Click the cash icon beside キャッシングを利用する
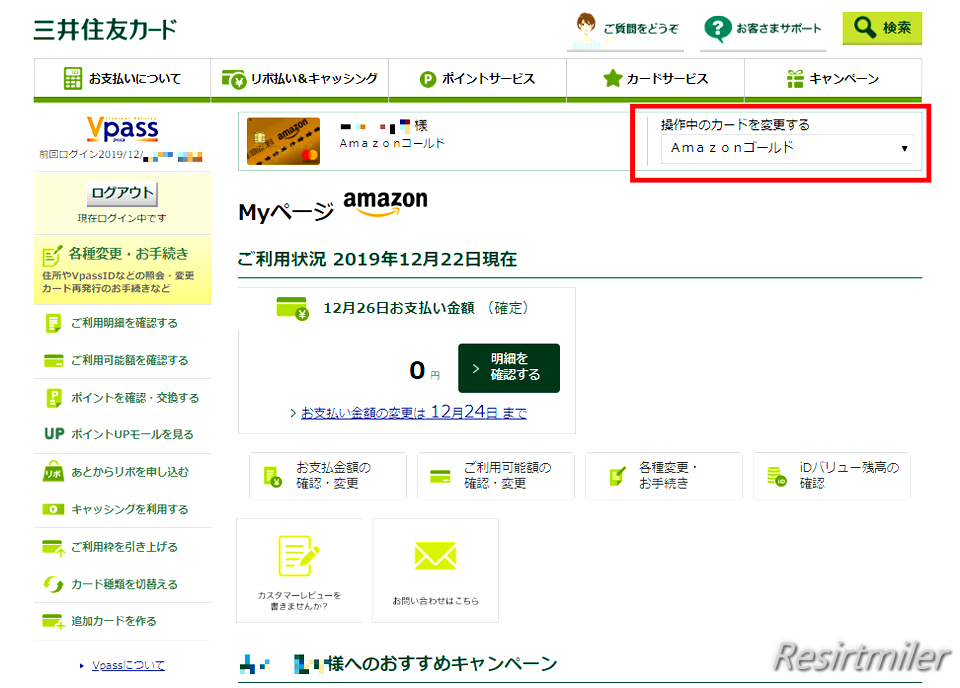Image resolution: width=960 pixels, height=688 pixels. coord(53,509)
